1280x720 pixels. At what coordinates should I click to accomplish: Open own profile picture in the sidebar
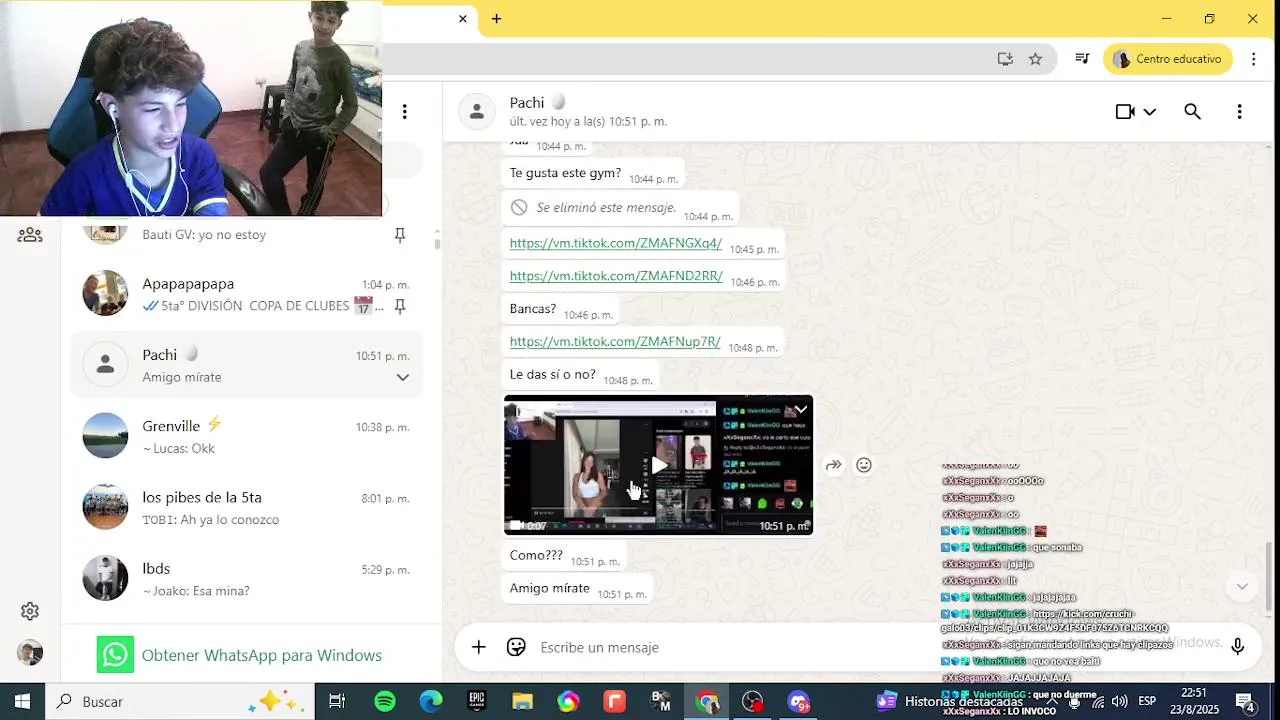30,653
